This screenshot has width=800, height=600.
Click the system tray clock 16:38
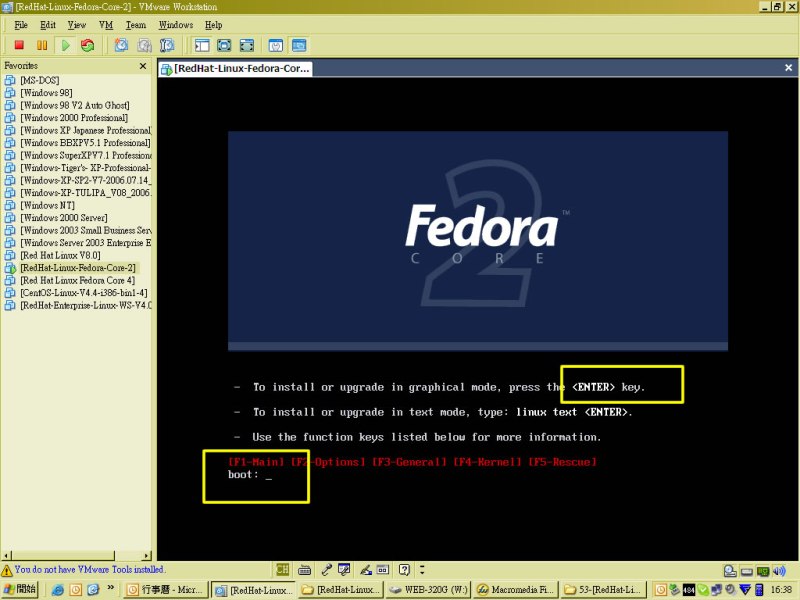(781, 590)
